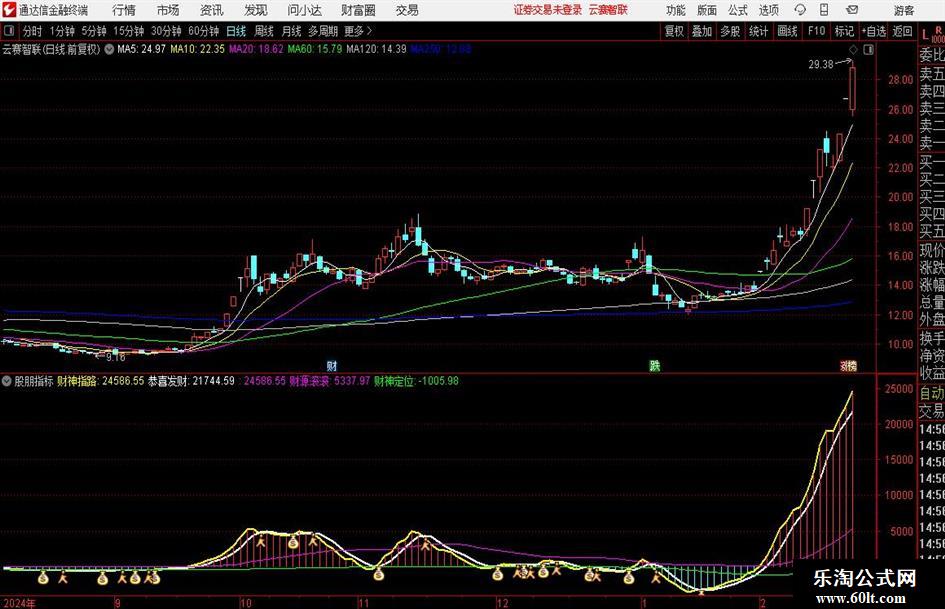Open the F10 company info
This screenshot has width=945, height=609.
pyautogui.click(x=816, y=31)
